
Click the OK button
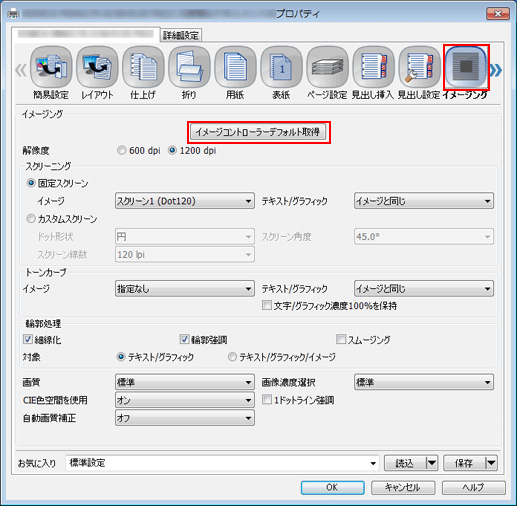coord(332,487)
